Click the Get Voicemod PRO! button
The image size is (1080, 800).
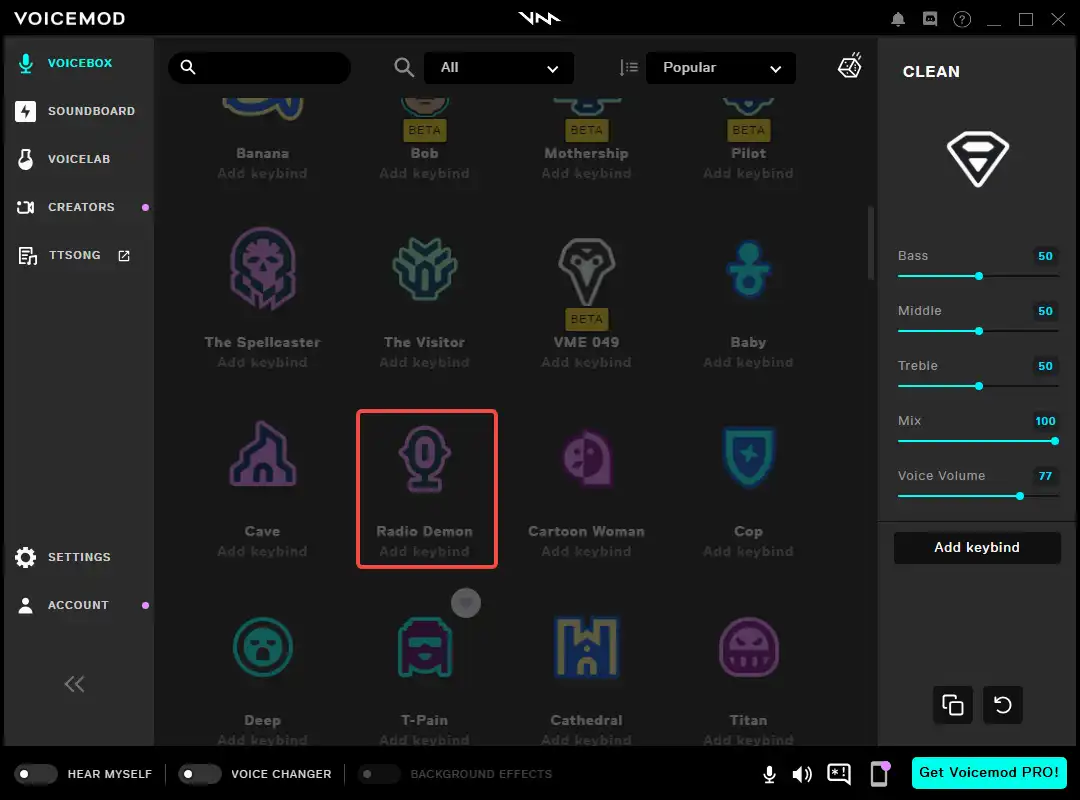click(x=989, y=772)
